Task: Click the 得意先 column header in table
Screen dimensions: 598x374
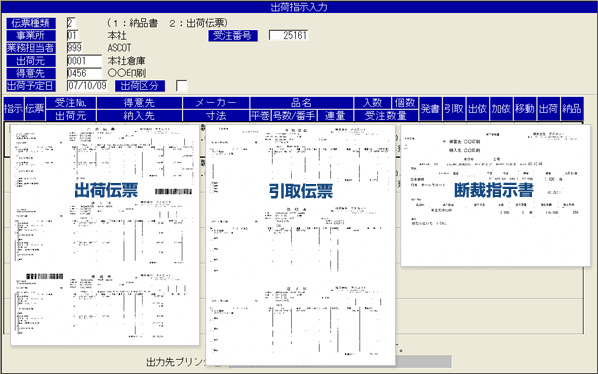Action: [x=139, y=103]
